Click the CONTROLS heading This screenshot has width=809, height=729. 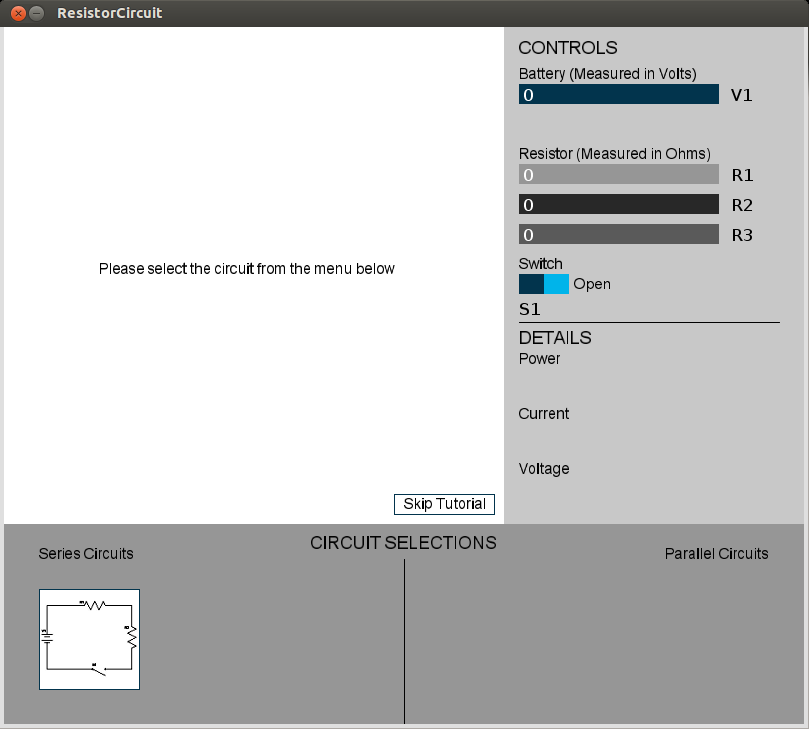(568, 48)
